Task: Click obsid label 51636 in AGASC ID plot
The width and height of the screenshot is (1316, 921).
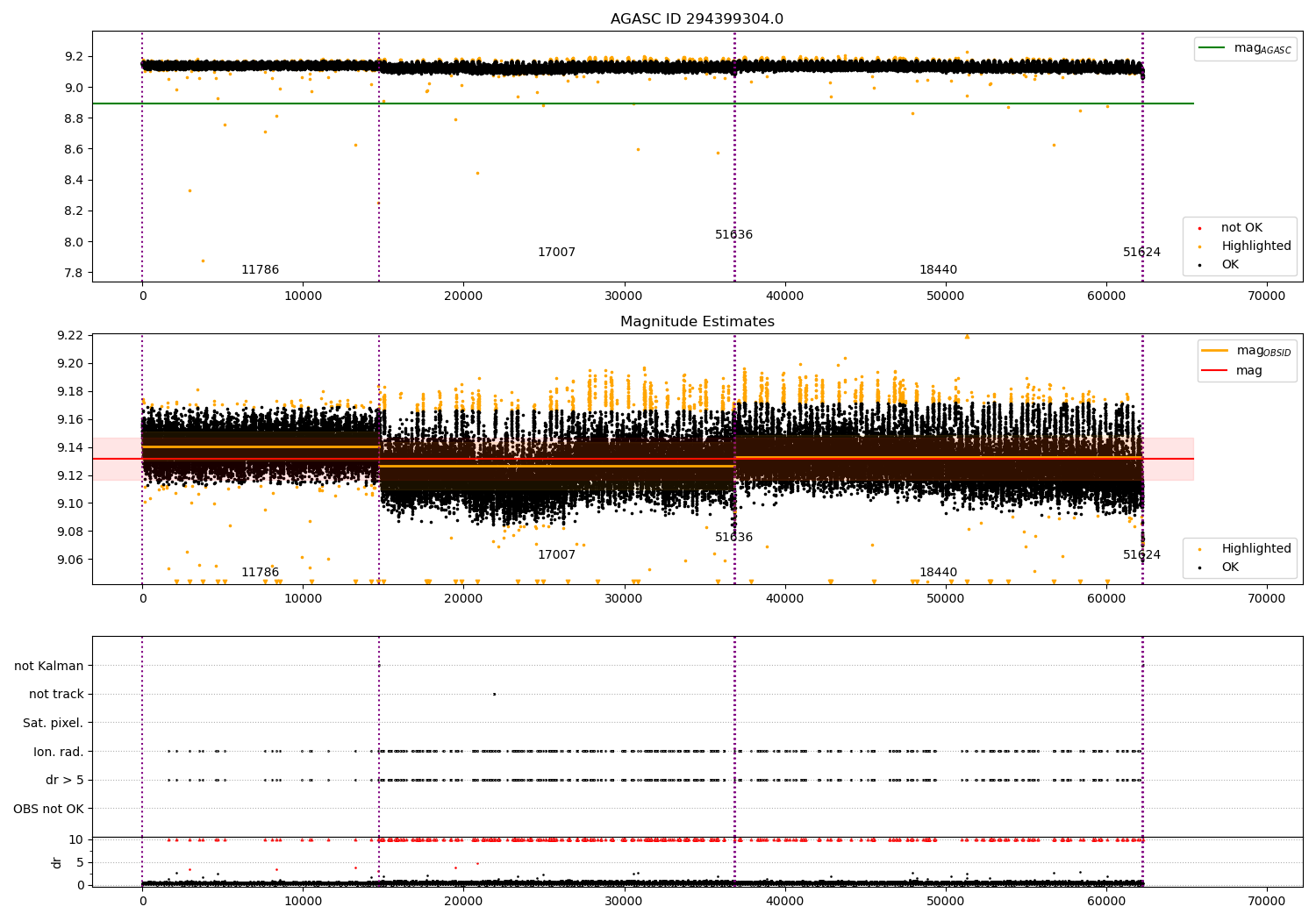Action: (734, 235)
